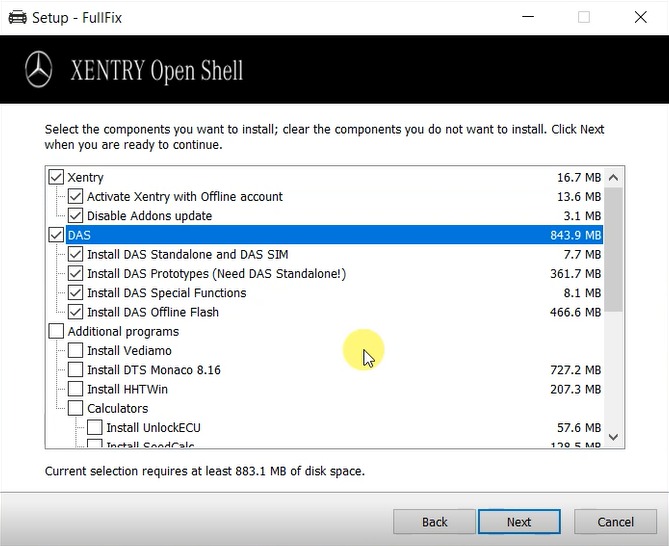The height and width of the screenshot is (546, 669).
Task: Select Calculators label
Action: point(117,409)
